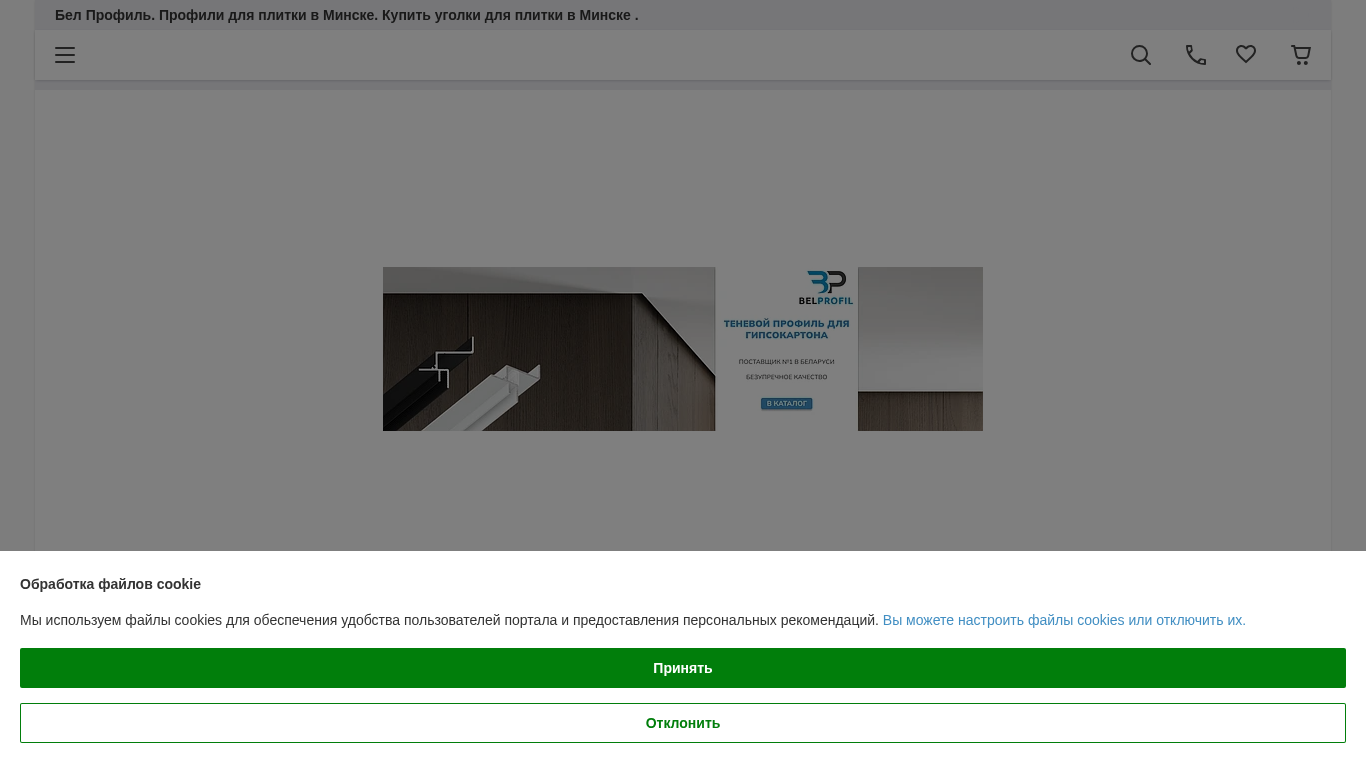Click the shadow profile banner image

(683, 349)
